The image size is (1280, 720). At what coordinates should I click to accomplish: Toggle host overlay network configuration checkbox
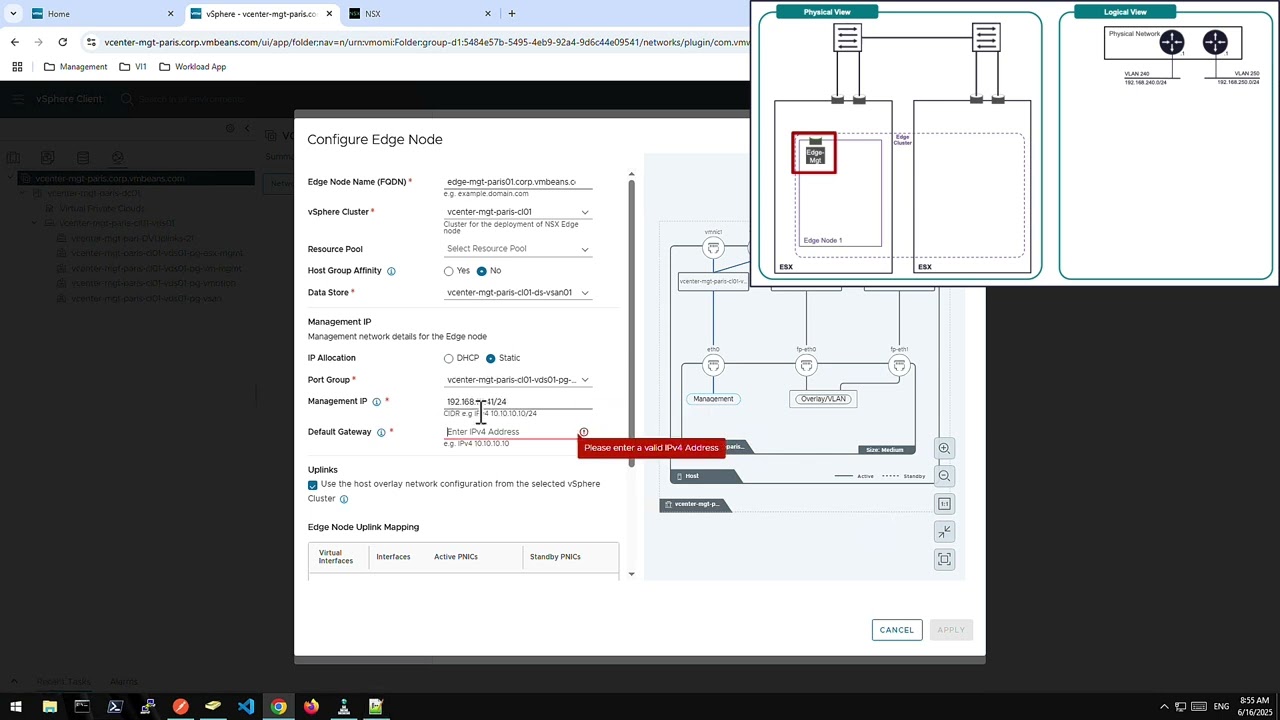click(x=313, y=485)
